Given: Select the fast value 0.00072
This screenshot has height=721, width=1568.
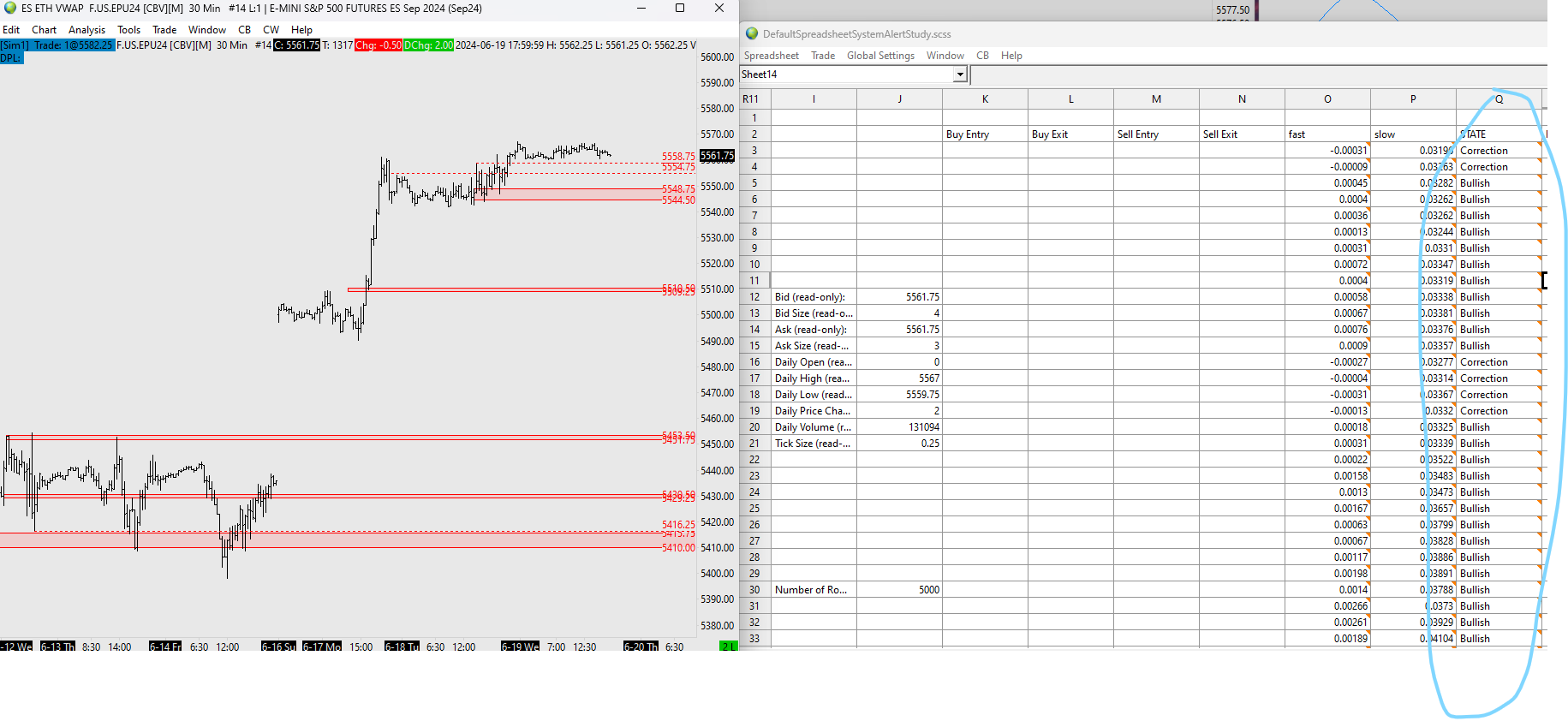Looking at the screenshot, I should pos(1327,265).
